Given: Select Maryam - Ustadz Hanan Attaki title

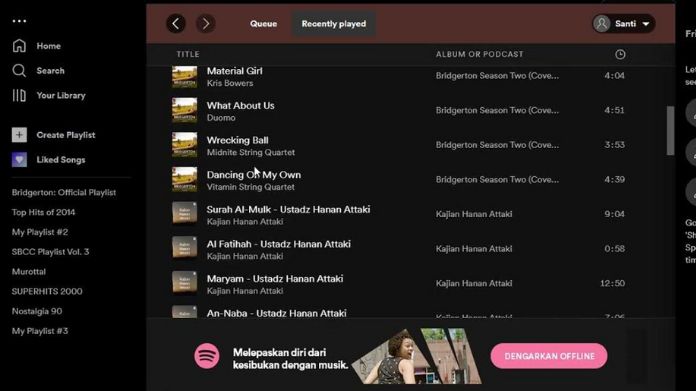Looking at the screenshot, I should click(x=275, y=279).
